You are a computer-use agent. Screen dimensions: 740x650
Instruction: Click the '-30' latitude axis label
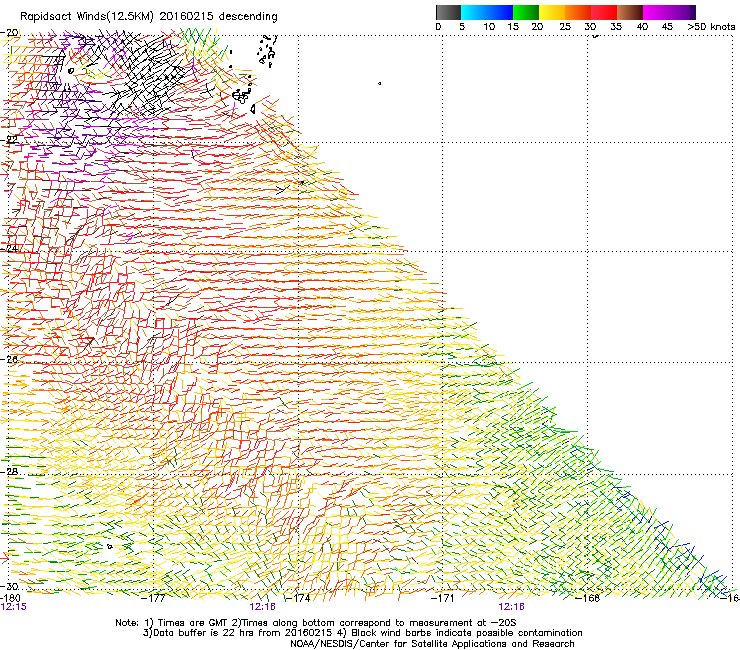click(9, 586)
